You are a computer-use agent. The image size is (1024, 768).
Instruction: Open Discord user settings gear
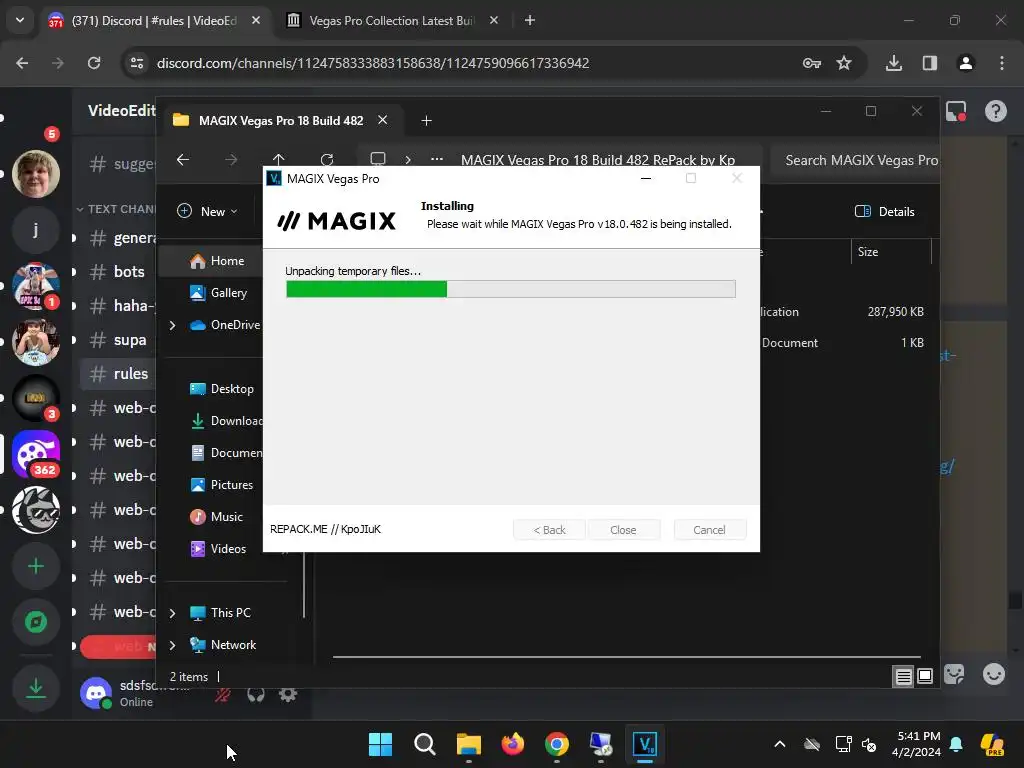click(288, 694)
